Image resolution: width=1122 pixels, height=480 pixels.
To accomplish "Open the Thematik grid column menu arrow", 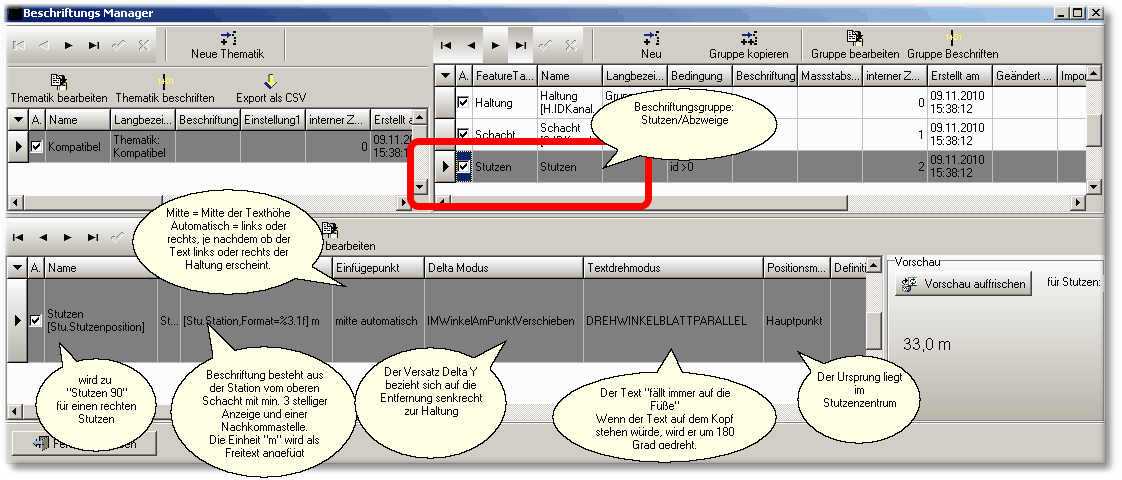I will tap(18, 119).
